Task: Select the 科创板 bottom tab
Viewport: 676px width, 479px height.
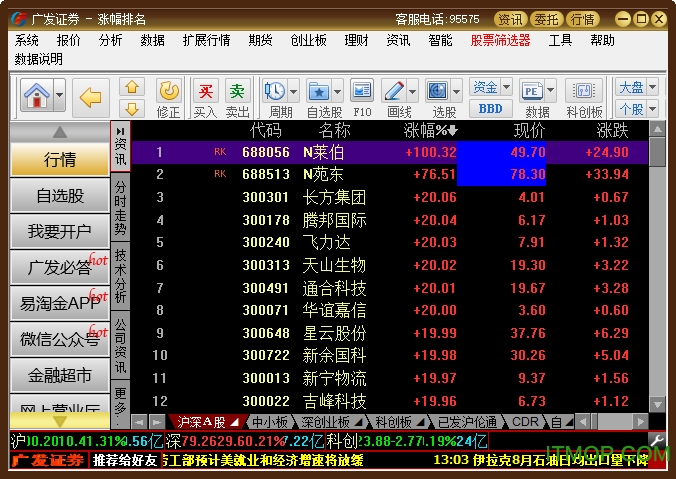Action: click(x=397, y=422)
